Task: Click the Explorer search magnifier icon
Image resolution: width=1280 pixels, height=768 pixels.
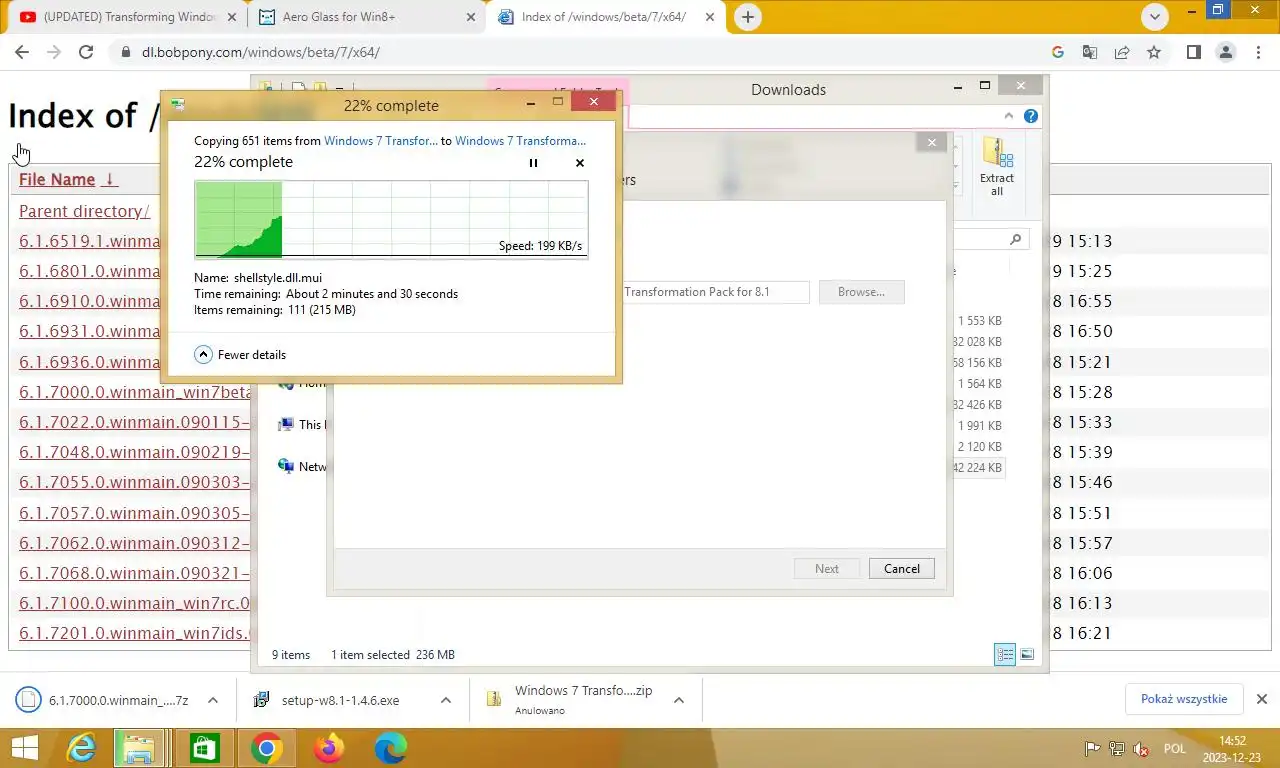Action: pos(1016,239)
